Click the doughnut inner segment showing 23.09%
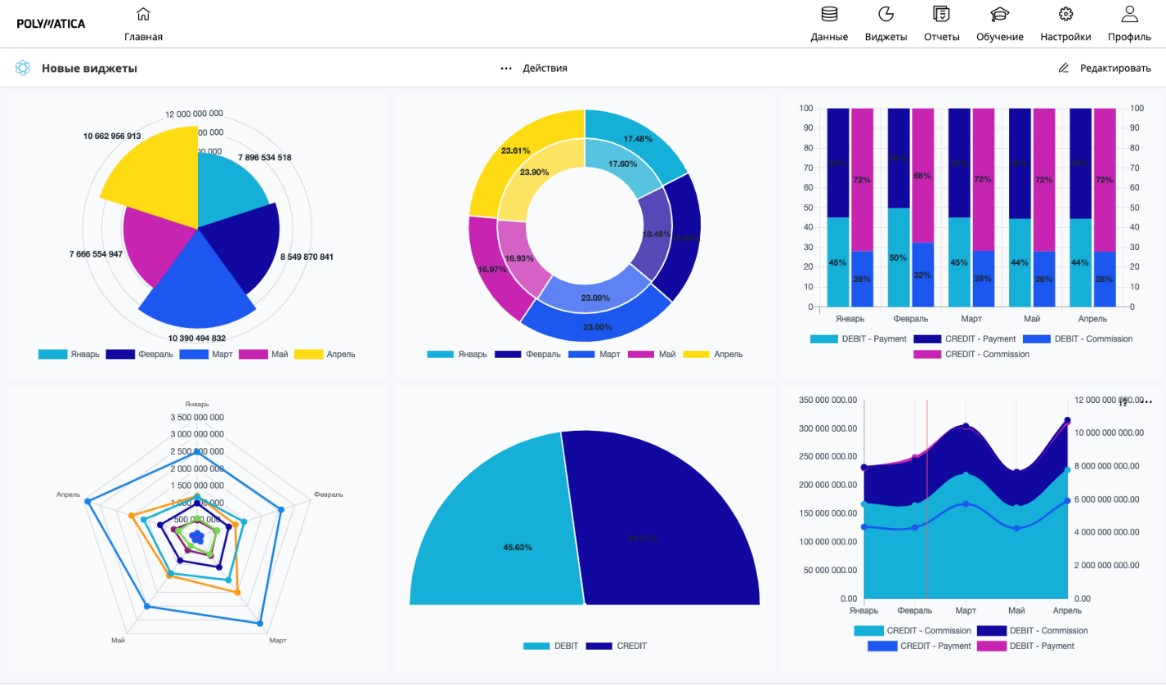The width and height of the screenshot is (1166, 685). coord(596,298)
